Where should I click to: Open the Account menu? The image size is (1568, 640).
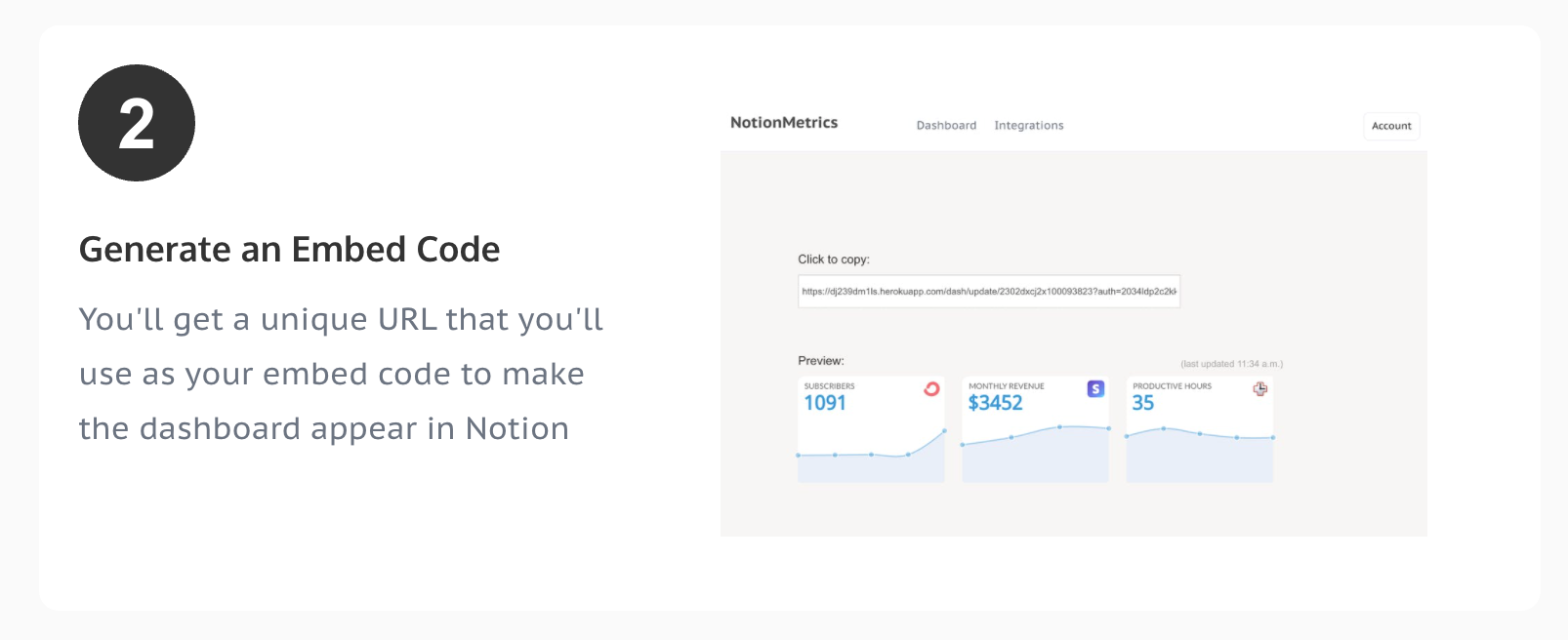tap(1390, 126)
